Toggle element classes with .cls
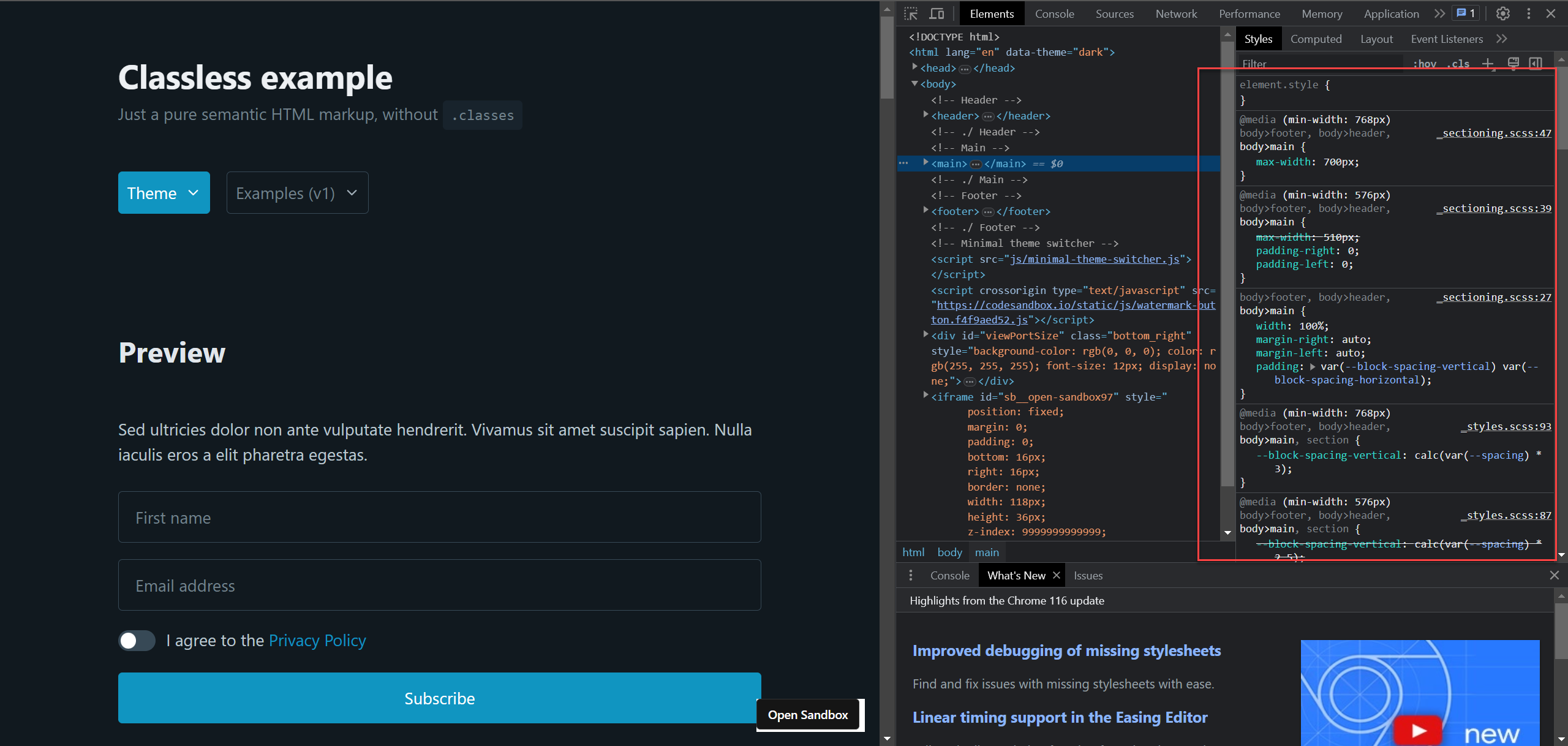The image size is (1568, 746). pyautogui.click(x=1458, y=64)
